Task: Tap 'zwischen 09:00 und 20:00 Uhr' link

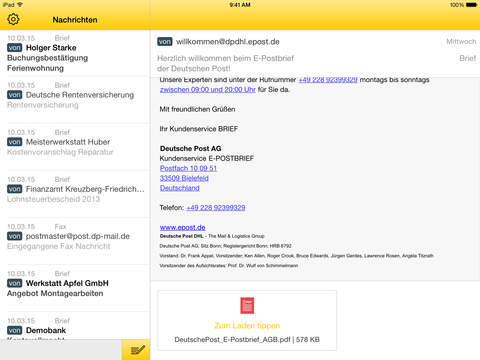Action: (x=208, y=90)
